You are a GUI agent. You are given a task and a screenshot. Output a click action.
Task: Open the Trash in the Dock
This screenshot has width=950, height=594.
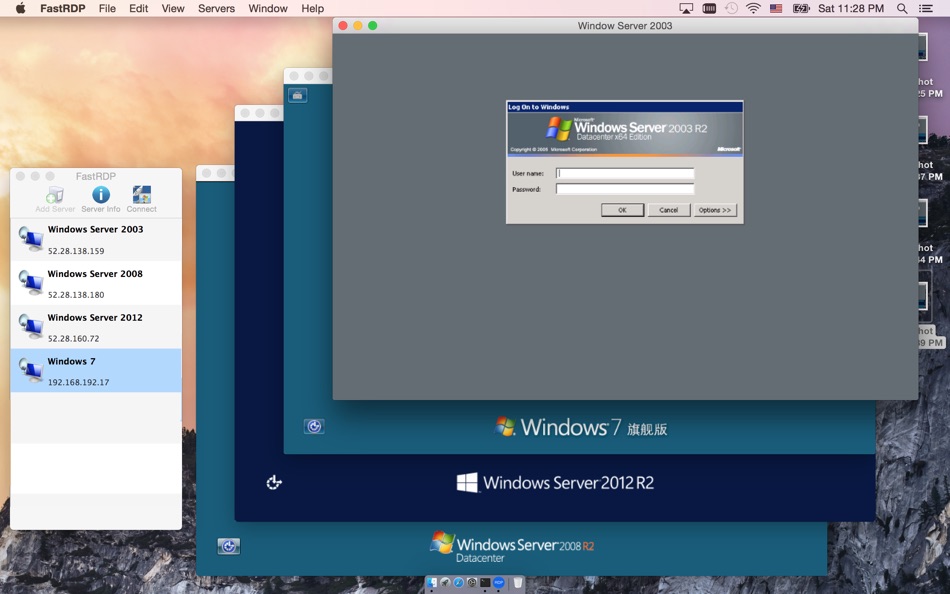point(518,583)
